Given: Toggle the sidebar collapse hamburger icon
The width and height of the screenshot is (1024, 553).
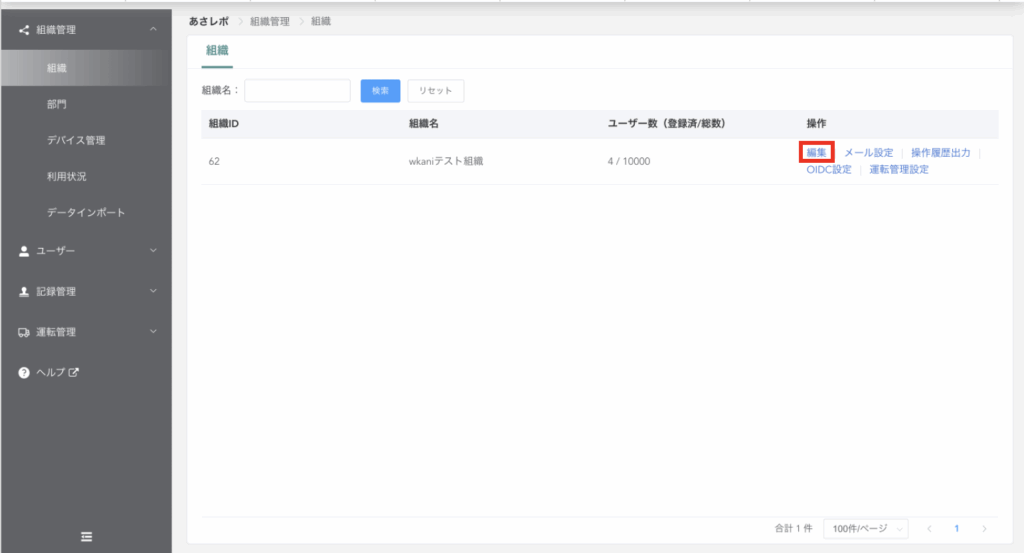Looking at the screenshot, I should [x=86, y=537].
